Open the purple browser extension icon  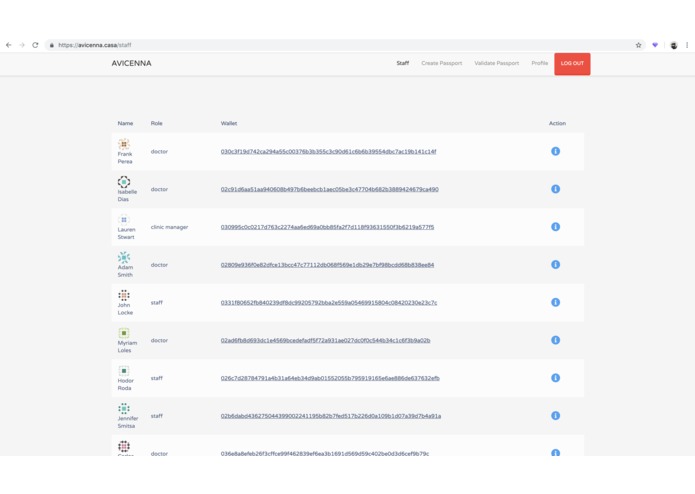[655, 45]
